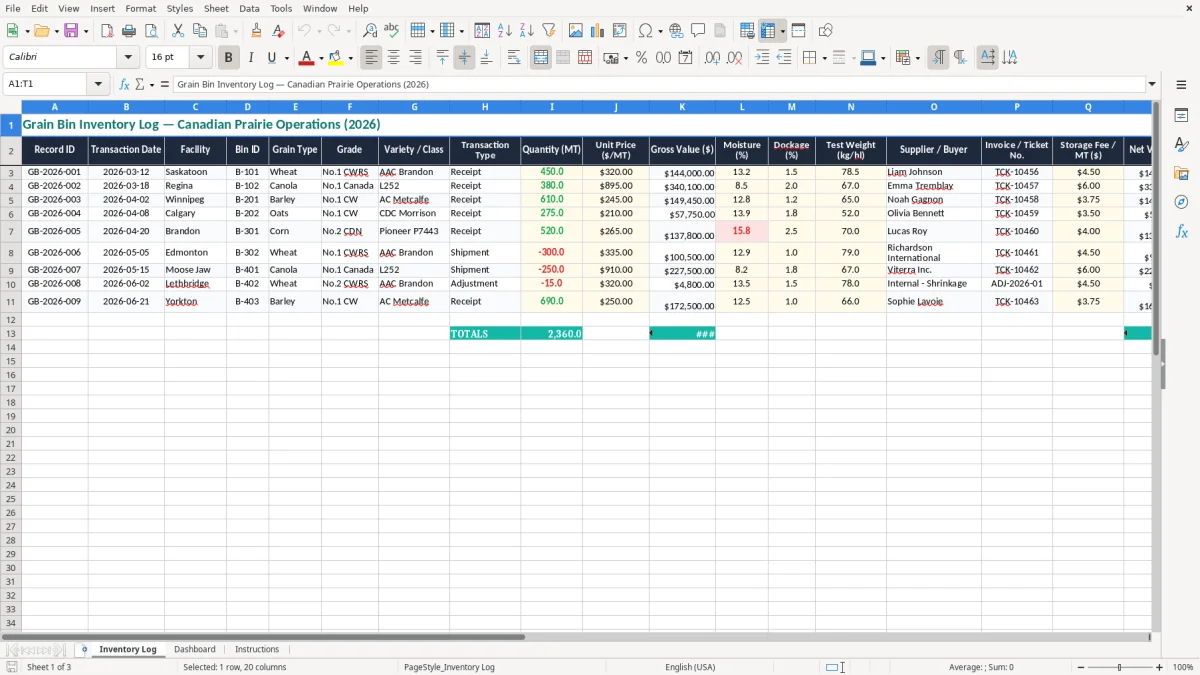Image resolution: width=1200 pixels, height=675 pixels.
Task: Toggle Center Vertically alignment
Action: point(464,58)
